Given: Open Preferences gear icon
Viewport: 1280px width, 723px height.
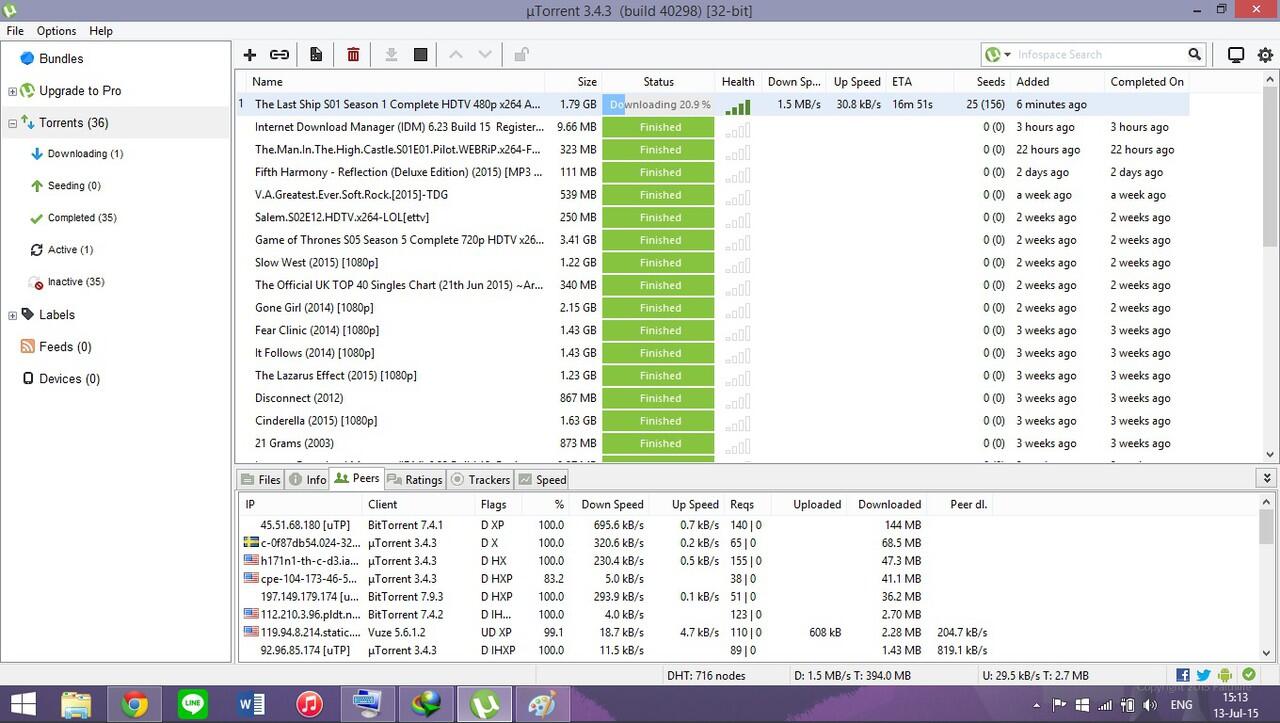Looking at the screenshot, I should coord(1265,55).
